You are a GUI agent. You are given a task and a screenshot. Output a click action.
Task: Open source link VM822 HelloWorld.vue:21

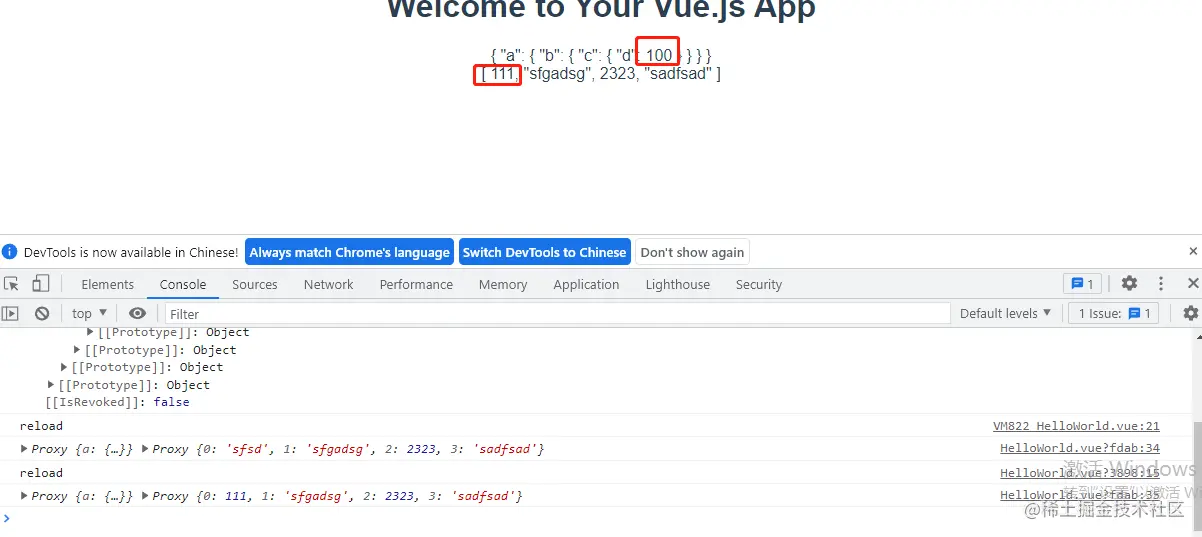point(1076,426)
